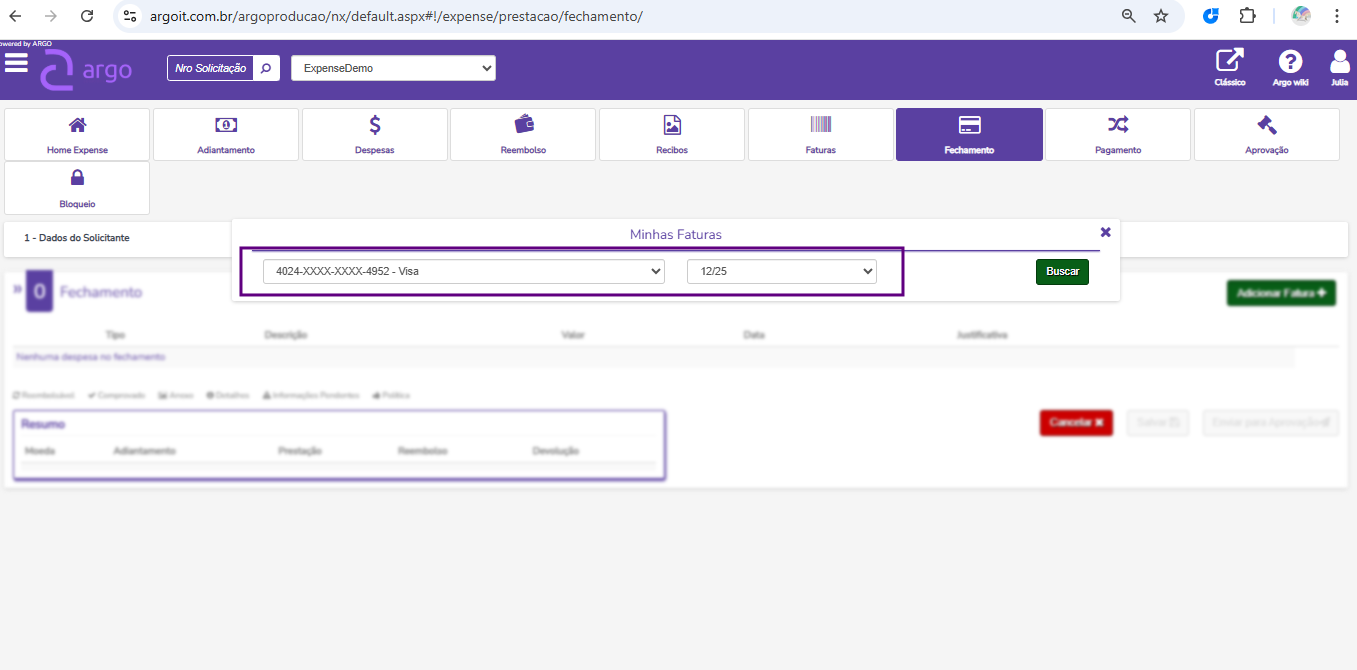Image resolution: width=1357 pixels, height=670 pixels.
Task: Open the Pagamento section
Action: (1117, 134)
